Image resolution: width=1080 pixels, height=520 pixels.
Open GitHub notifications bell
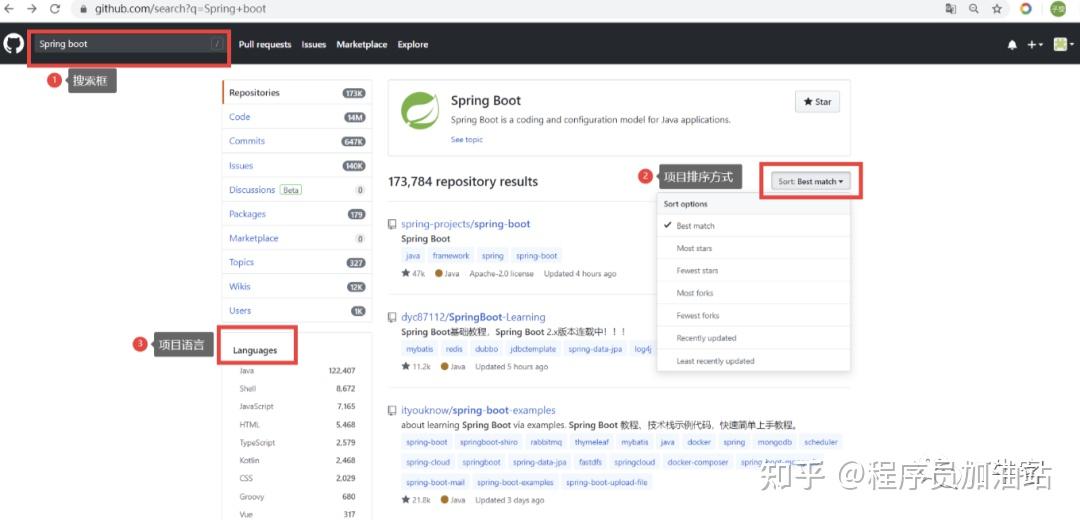click(x=1012, y=45)
